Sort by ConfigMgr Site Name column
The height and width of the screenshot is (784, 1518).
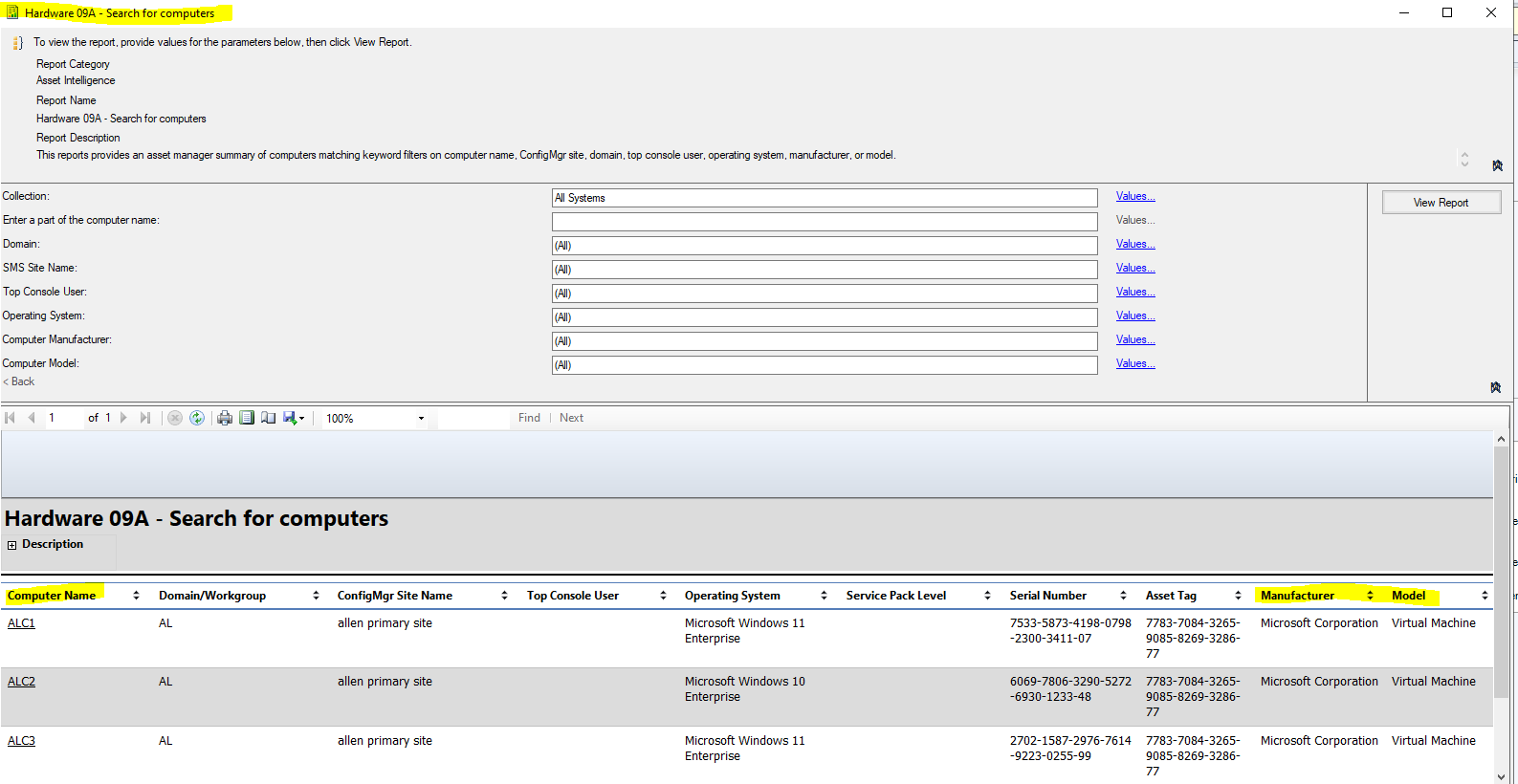[504, 596]
